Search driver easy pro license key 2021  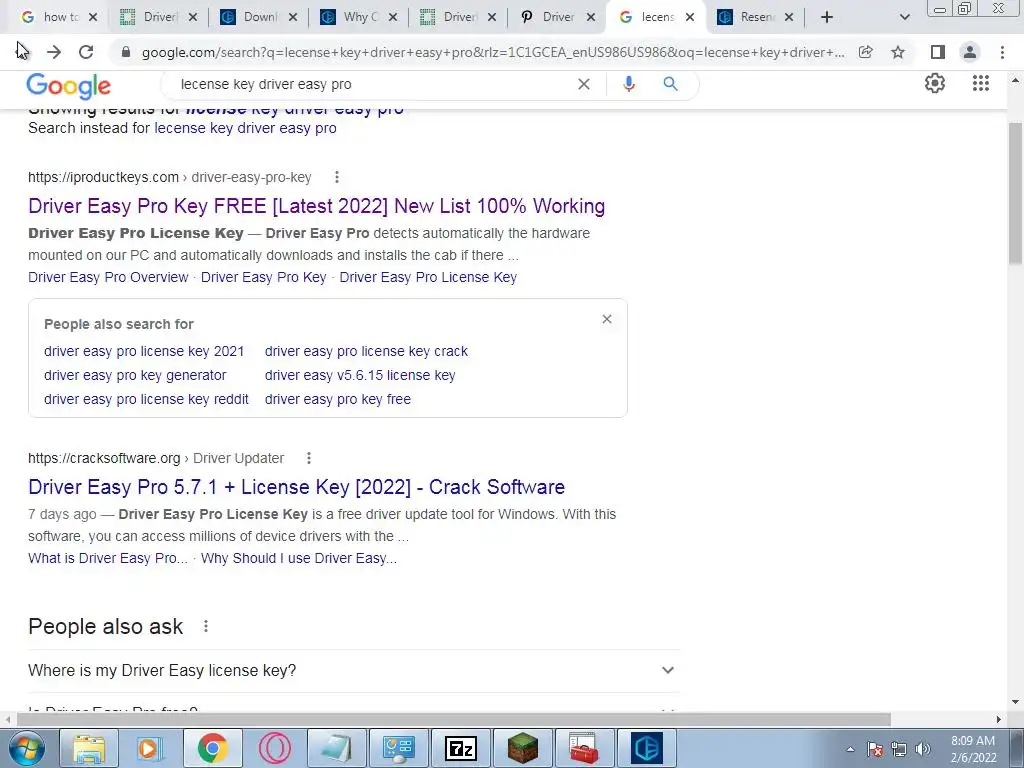click(x=144, y=351)
